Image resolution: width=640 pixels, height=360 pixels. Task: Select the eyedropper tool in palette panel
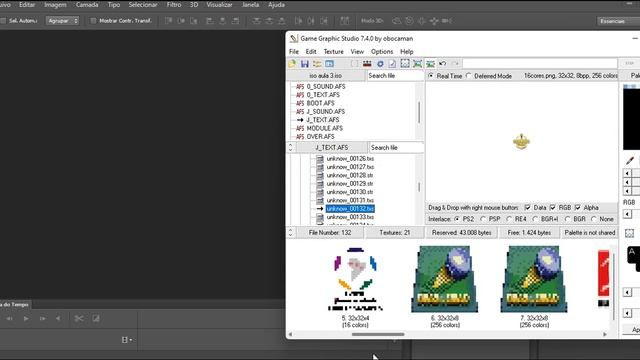(629, 161)
